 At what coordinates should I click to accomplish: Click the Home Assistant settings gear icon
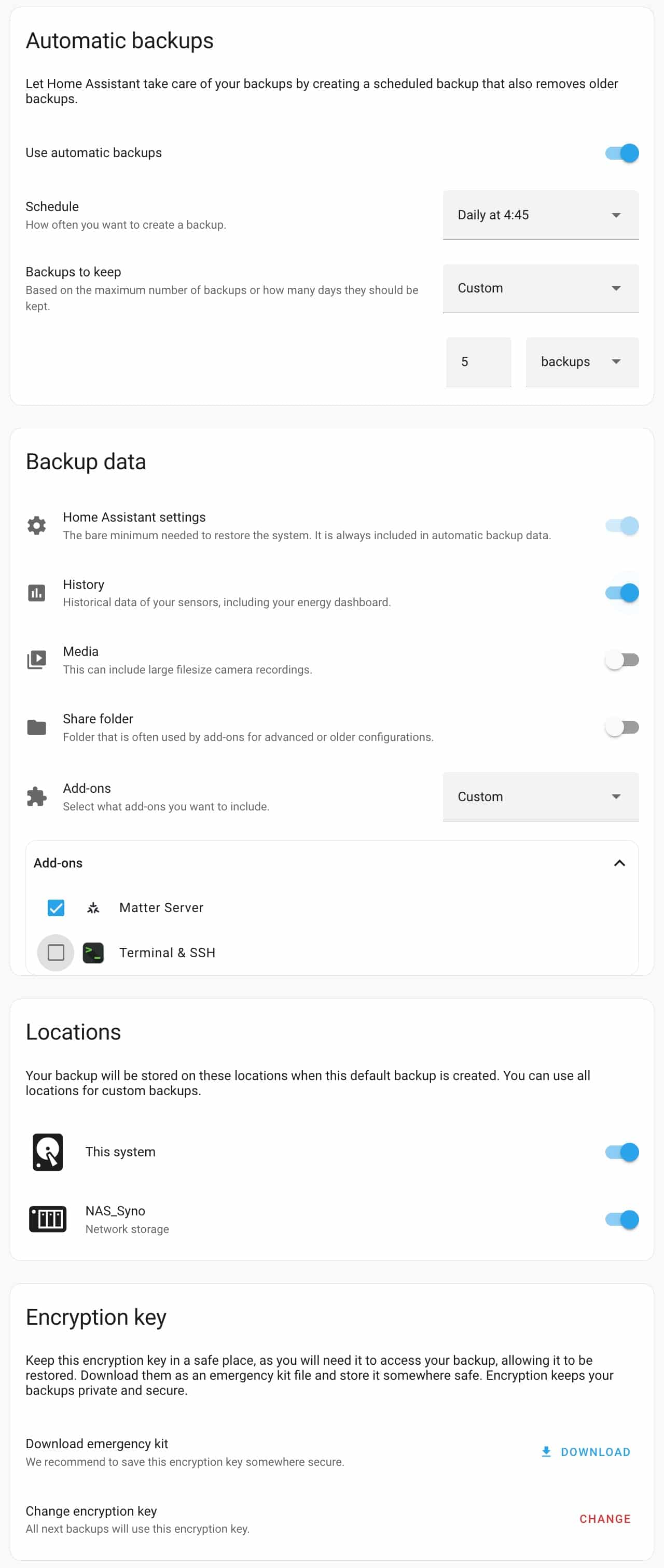click(36, 525)
